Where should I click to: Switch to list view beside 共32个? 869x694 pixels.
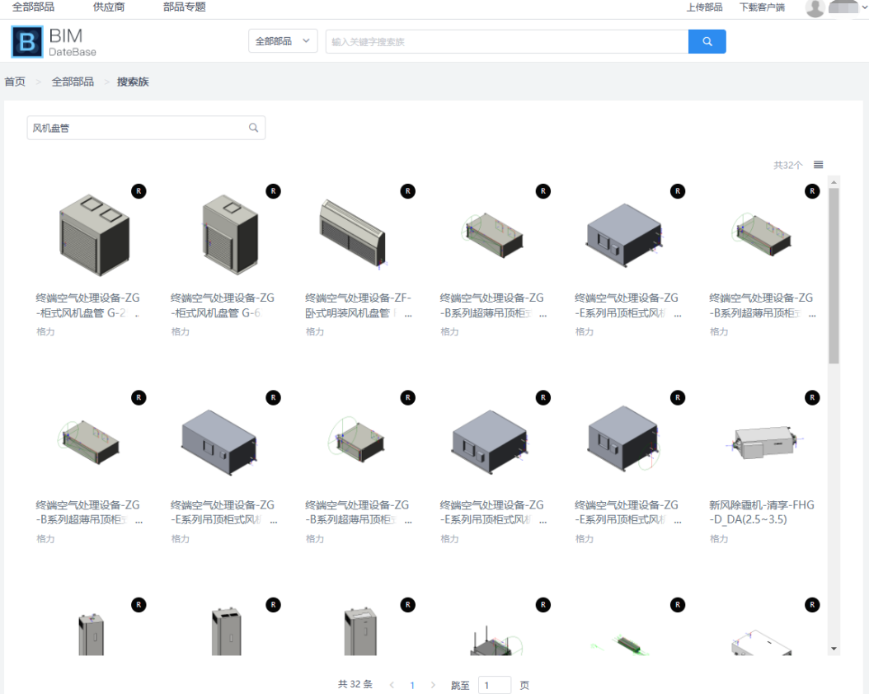click(819, 165)
